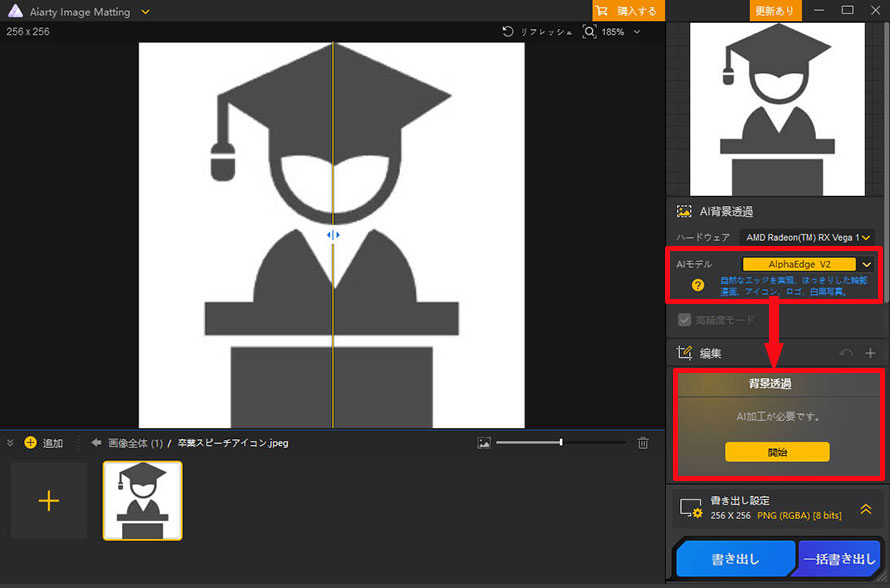Open the AMD Radeon hardware dropdown
Viewport: 890px width, 588px height.
807,237
